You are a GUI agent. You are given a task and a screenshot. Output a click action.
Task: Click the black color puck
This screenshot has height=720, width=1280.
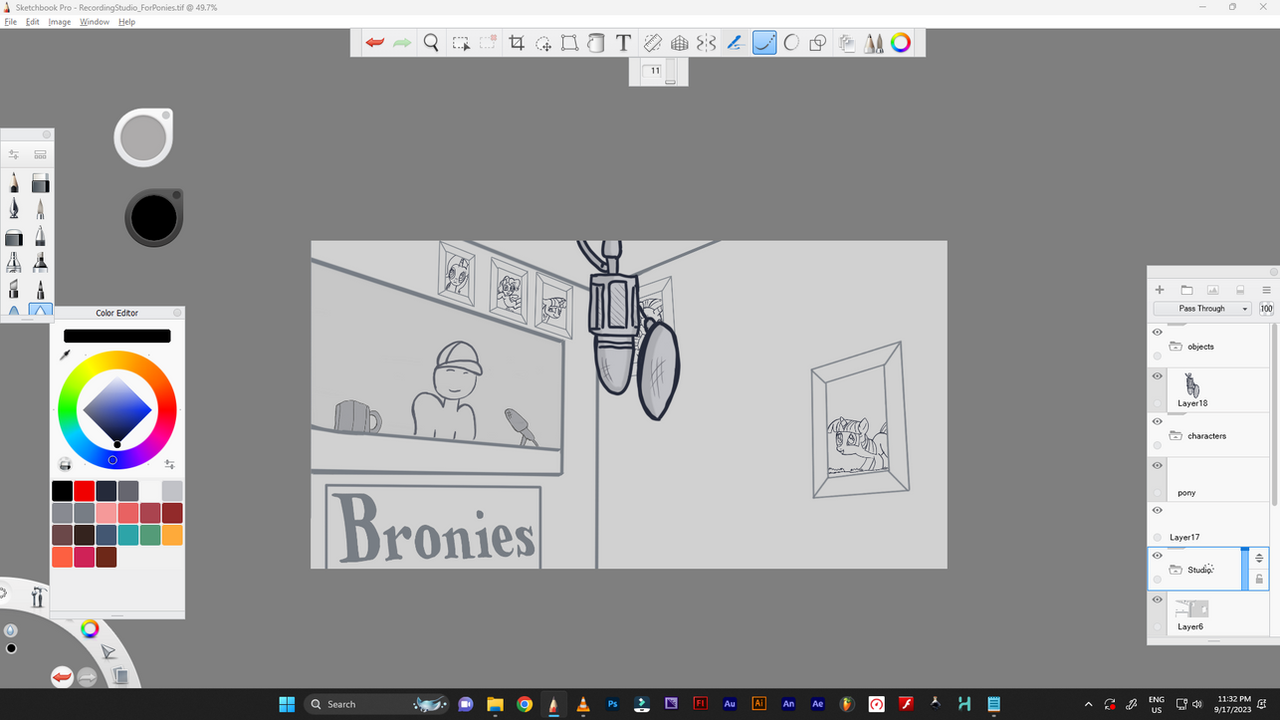[153, 217]
